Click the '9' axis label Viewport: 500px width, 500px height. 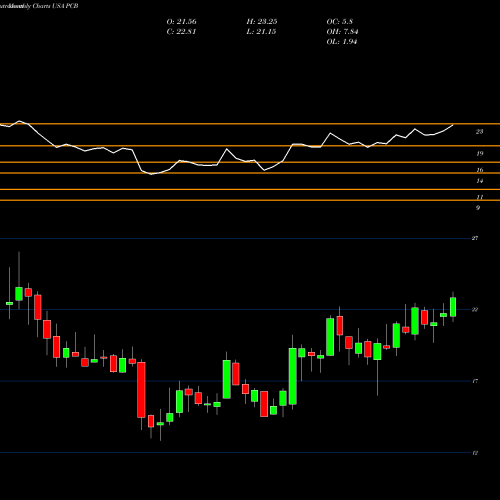[x=478, y=208]
